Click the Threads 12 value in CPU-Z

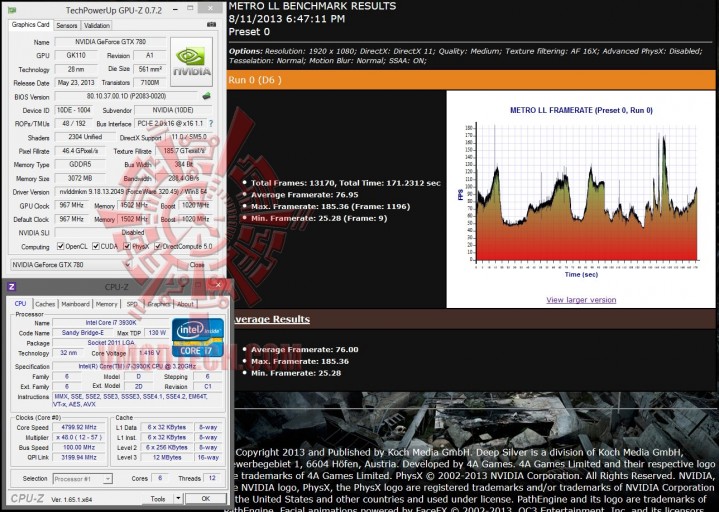pyautogui.click(x=212, y=478)
